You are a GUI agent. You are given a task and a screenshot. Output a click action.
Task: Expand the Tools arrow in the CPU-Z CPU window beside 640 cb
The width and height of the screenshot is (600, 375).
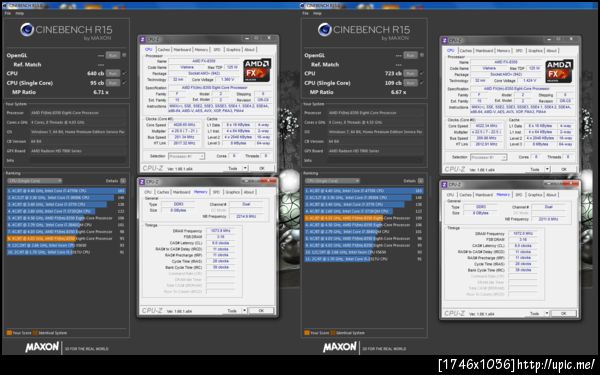(245, 168)
